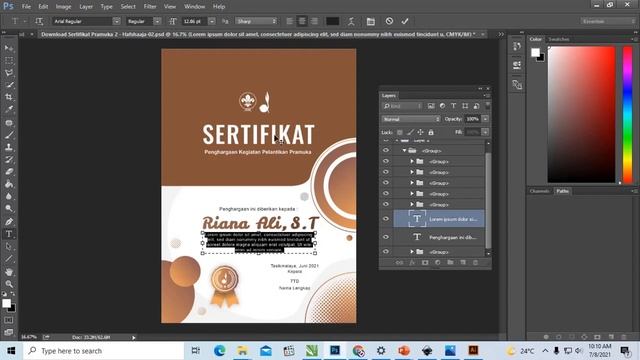Collapse the expanded parent Group folder
This screenshot has width=640, height=360.
coord(404,151)
